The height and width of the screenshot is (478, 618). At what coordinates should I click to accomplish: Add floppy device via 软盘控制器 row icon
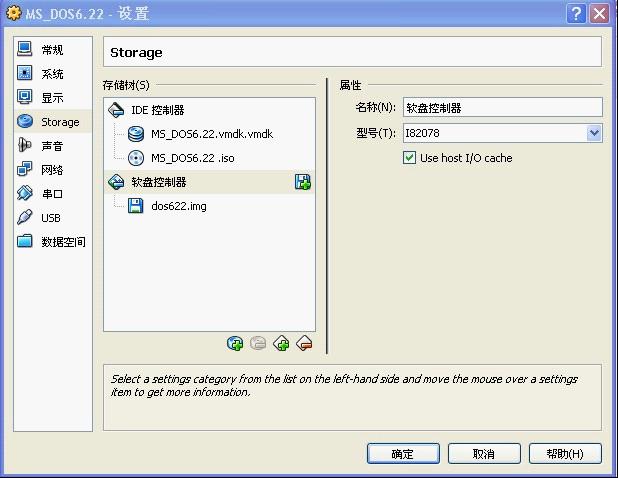303,182
